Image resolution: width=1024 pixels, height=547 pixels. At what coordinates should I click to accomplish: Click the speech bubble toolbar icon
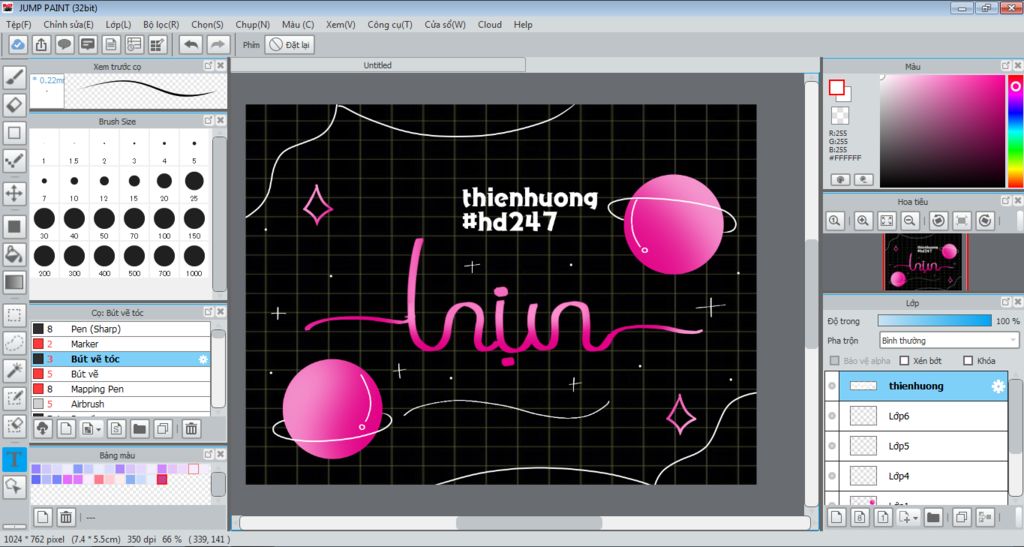tap(64, 44)
